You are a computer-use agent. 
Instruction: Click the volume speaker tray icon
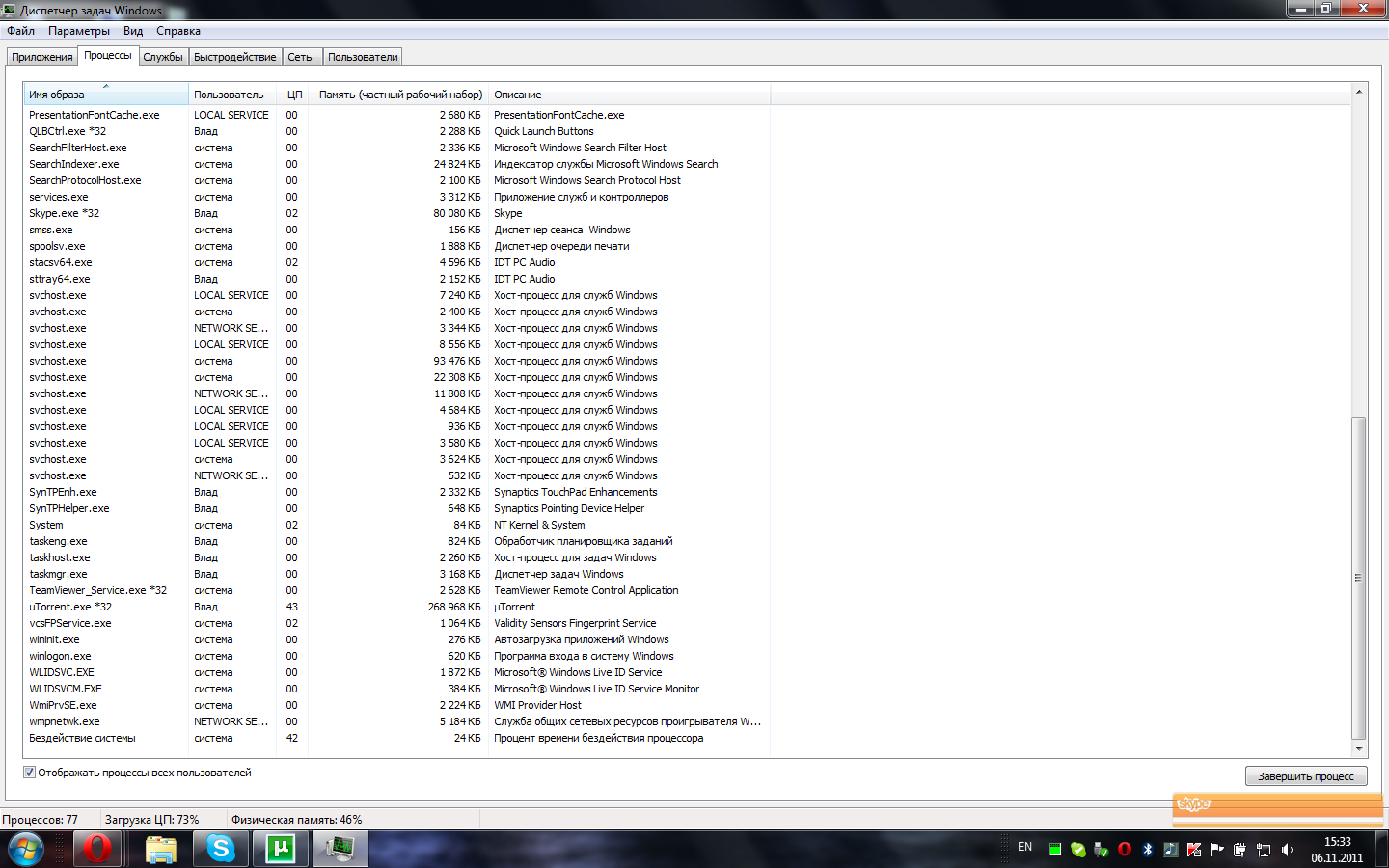[x=1287, y=850]
